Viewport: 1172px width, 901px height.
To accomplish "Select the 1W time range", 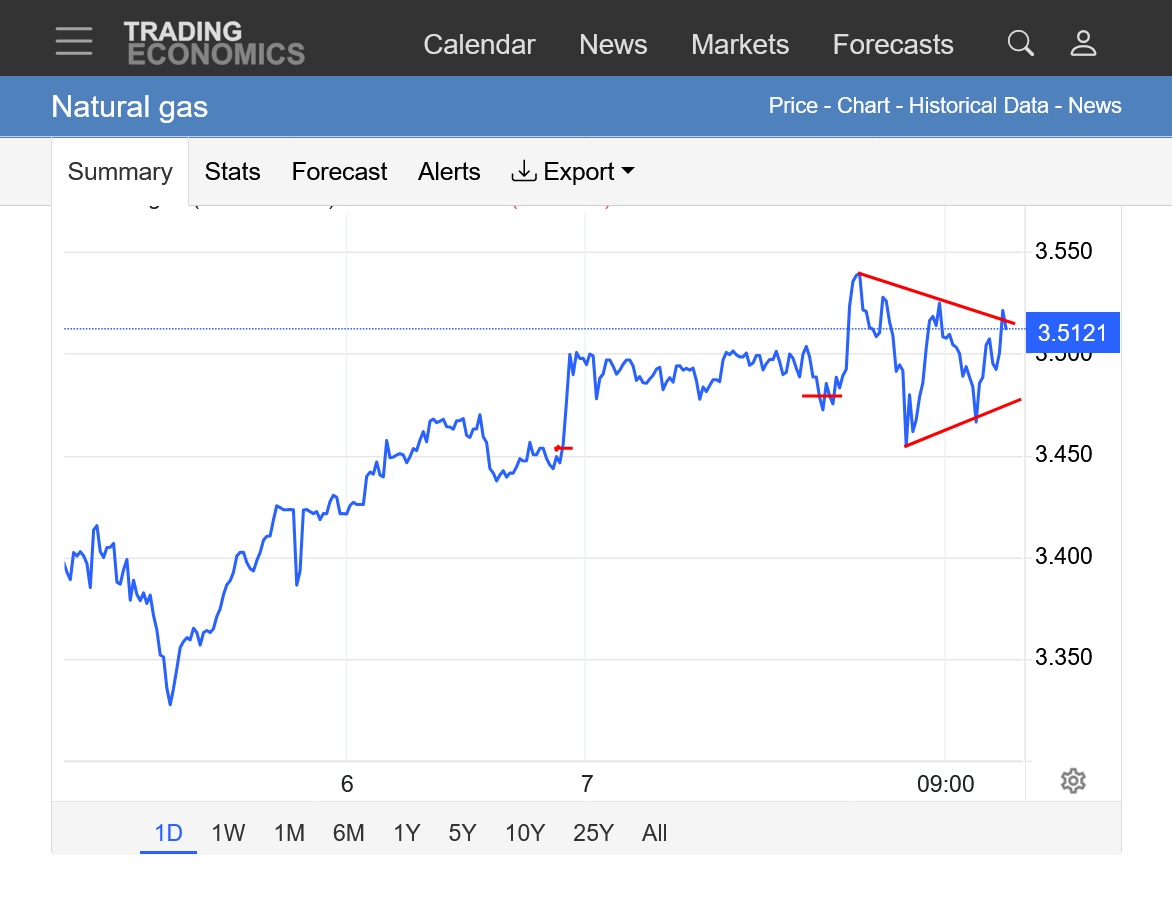I will tap(228, 833).
